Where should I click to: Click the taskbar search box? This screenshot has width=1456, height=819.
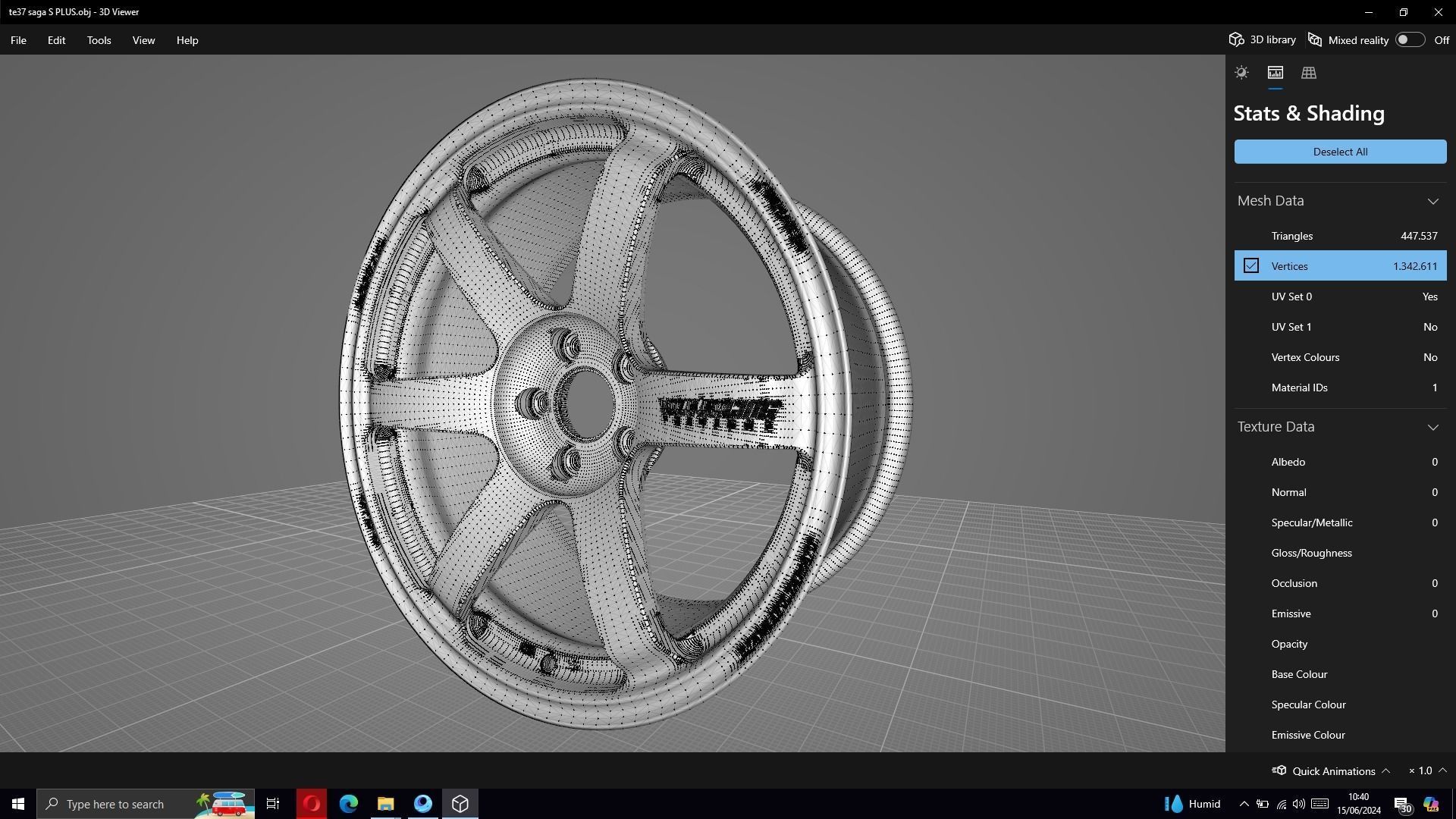[x=146, y=804]
